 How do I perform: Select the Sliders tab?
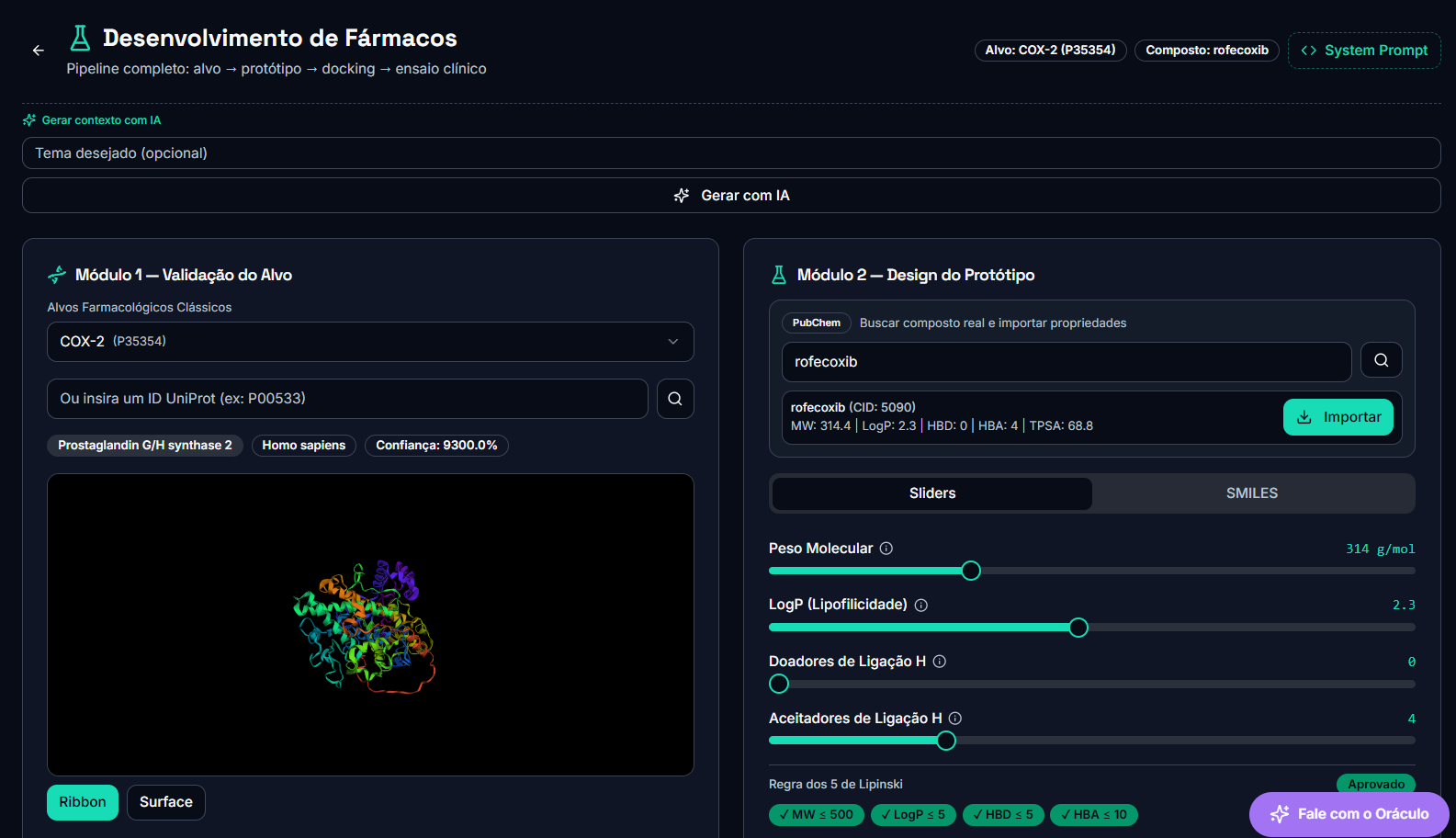932,493
